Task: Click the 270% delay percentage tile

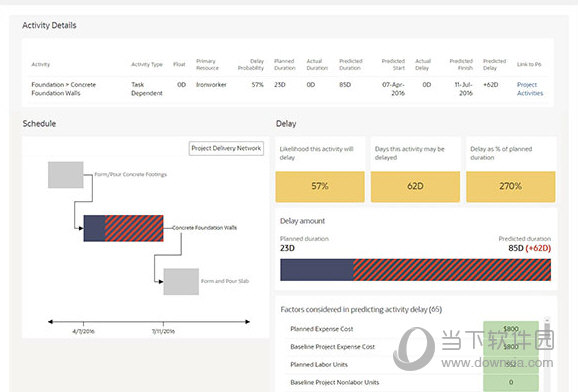Action: click(x=511, y=186)
